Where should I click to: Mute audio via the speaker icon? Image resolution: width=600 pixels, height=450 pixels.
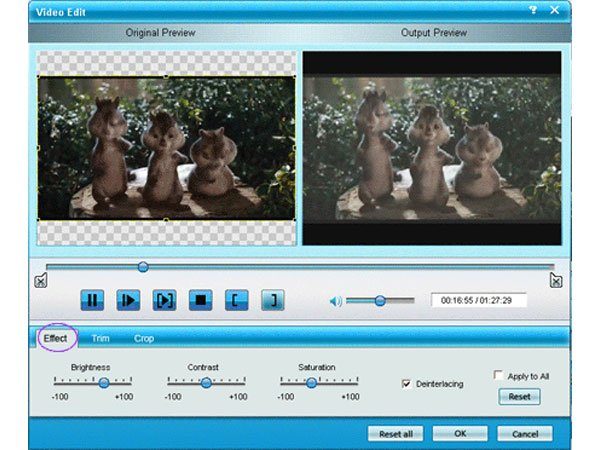336,302
